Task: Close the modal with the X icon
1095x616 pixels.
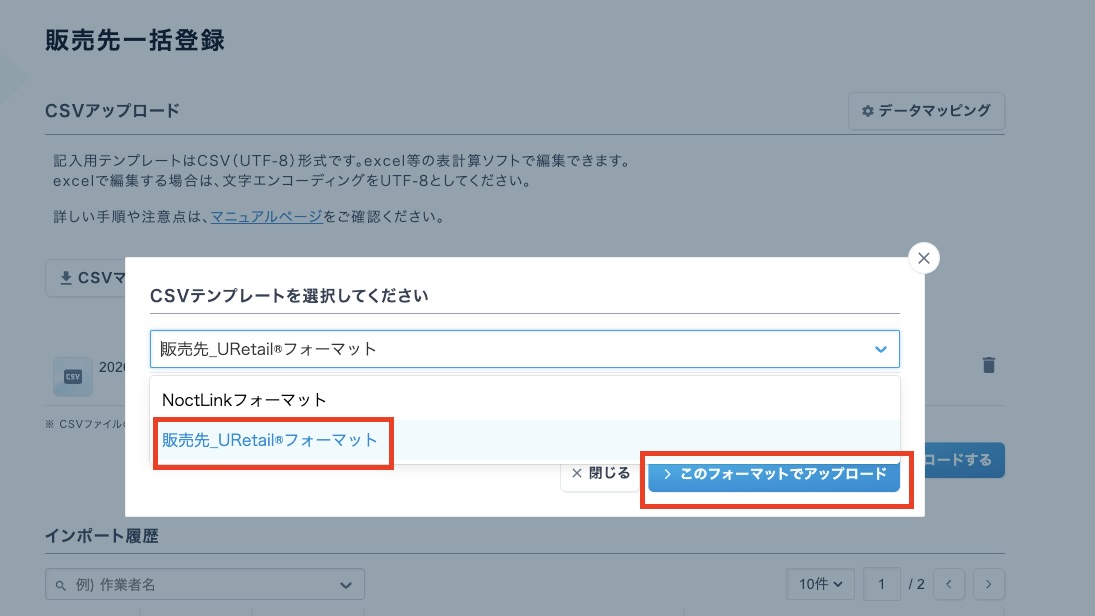Action: pyautogui.click(x=923, y=259)
